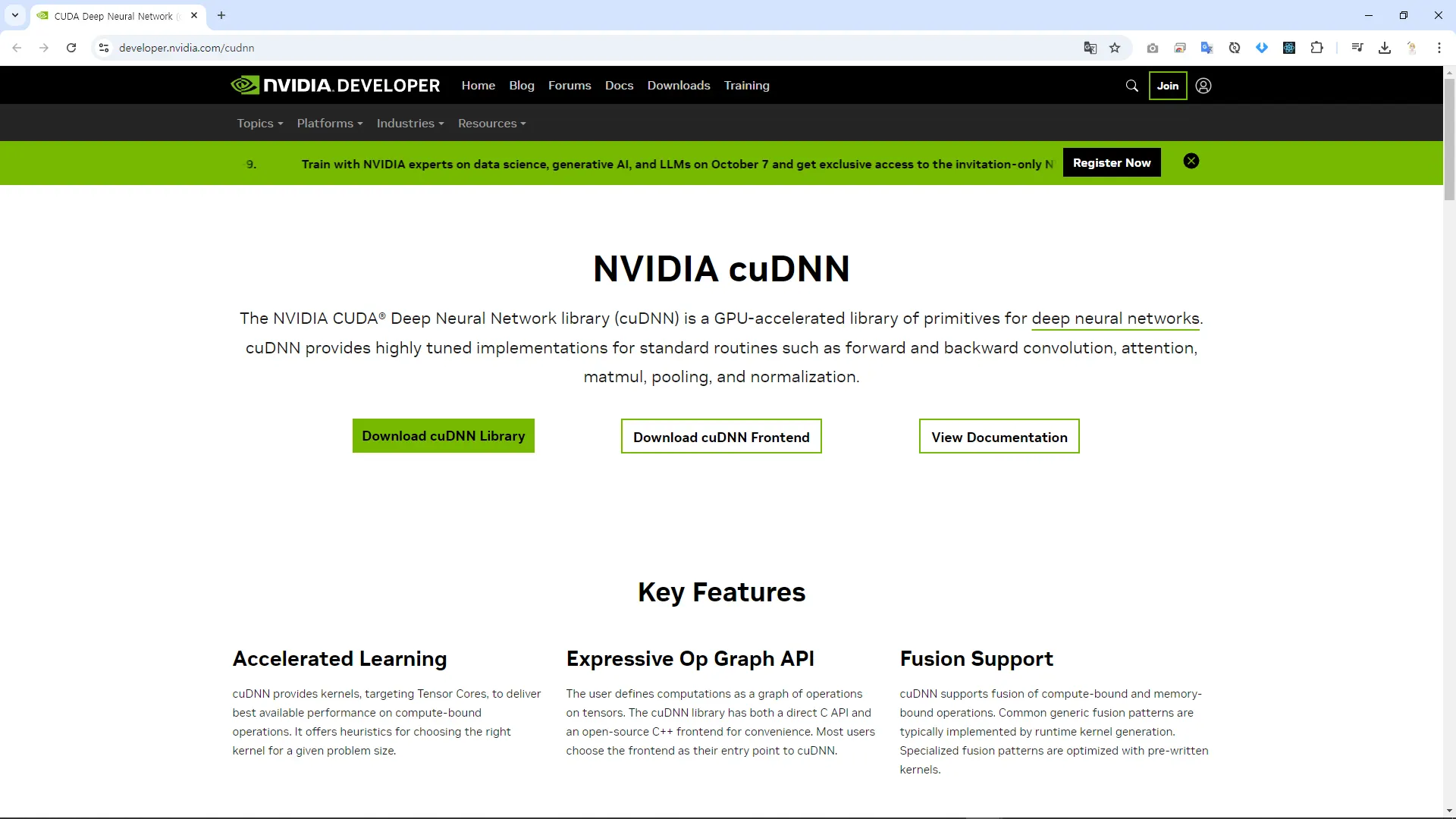This screenshot has height=819, width=1456.
Task: Open the user account profile icon
Action: (1203, 86)
